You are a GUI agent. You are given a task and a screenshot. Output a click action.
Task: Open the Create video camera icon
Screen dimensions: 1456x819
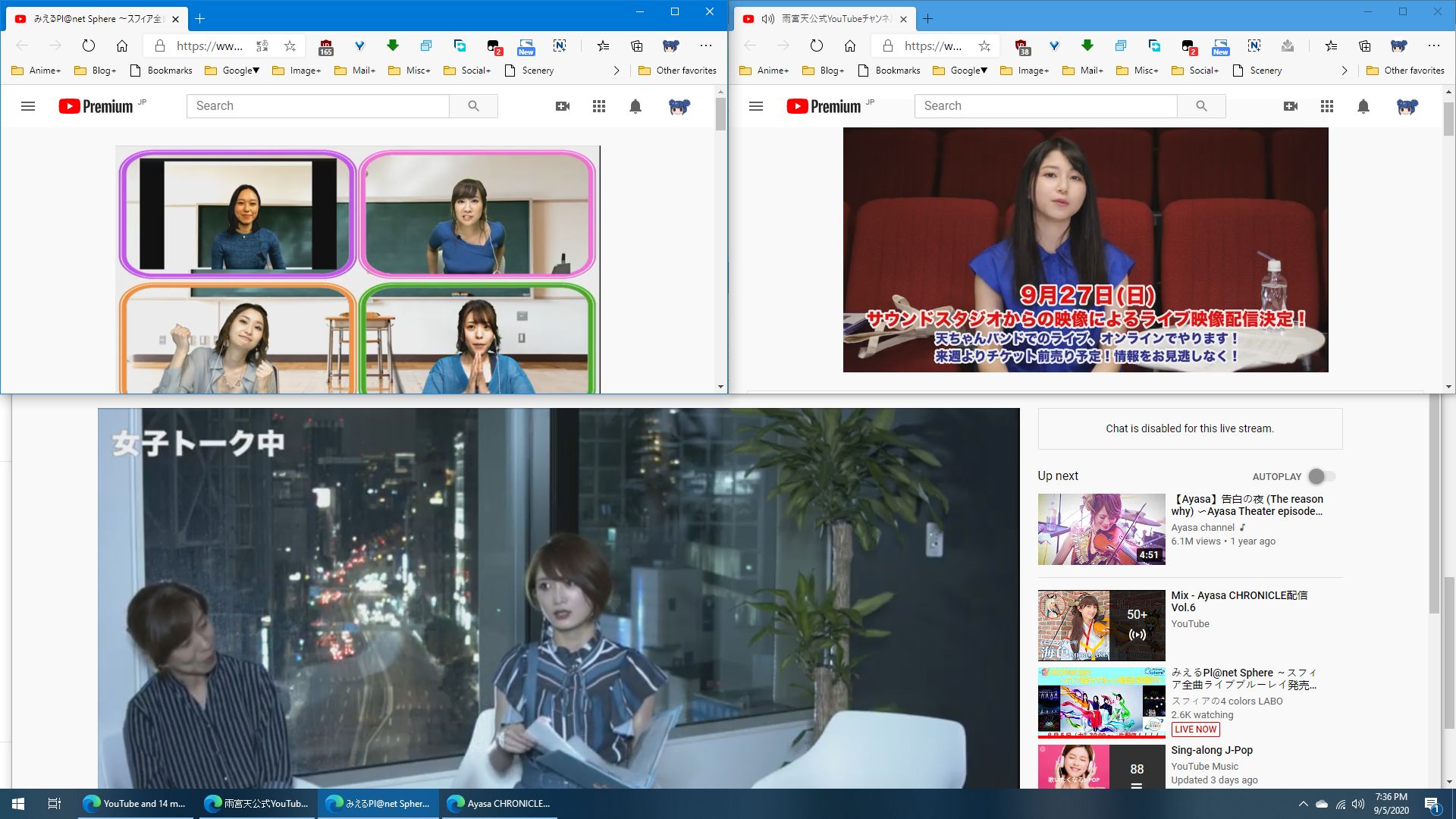pos(563,106)
